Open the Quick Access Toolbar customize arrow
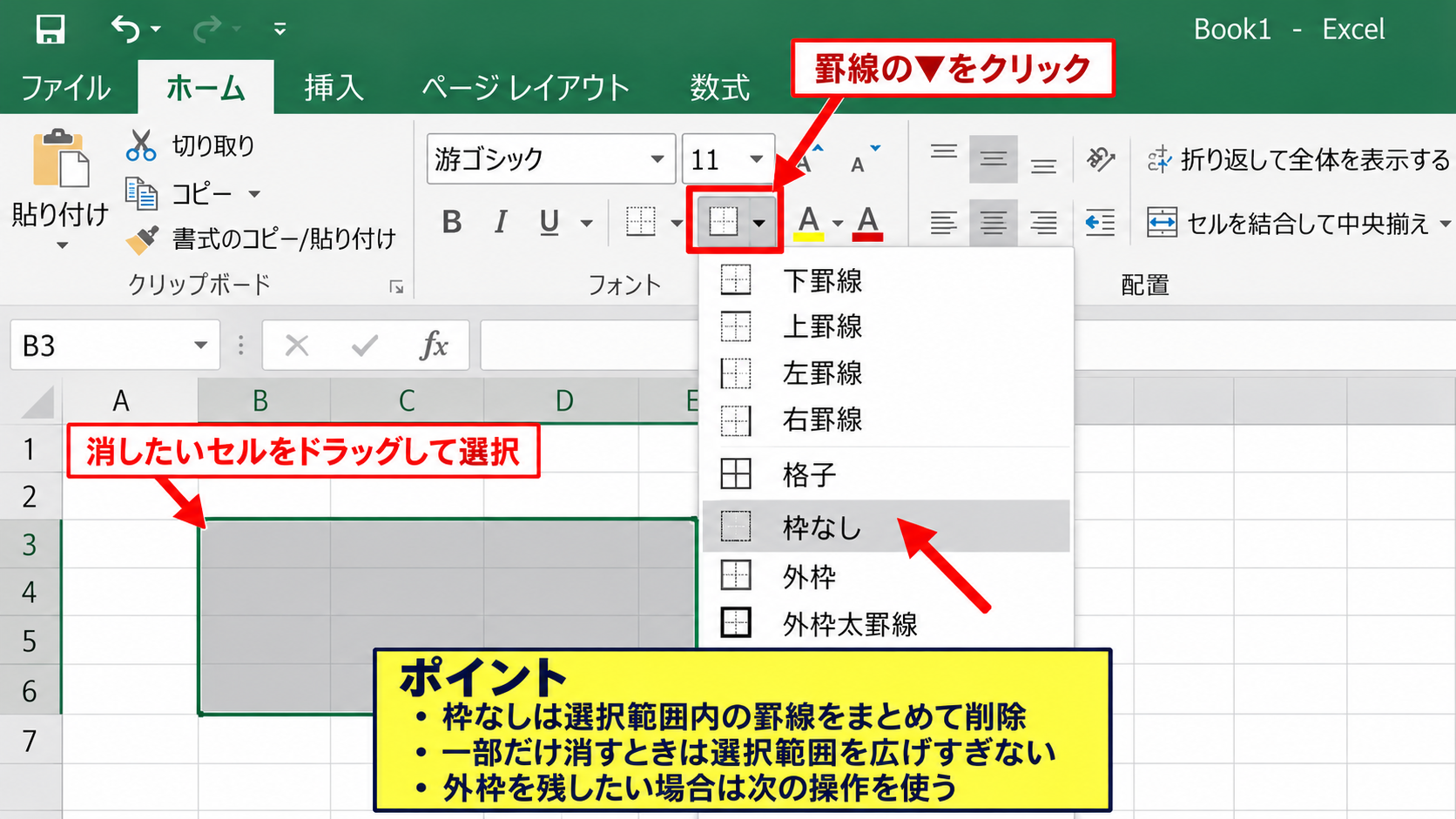The image size is (1456, 819). (x=280, y=29)
